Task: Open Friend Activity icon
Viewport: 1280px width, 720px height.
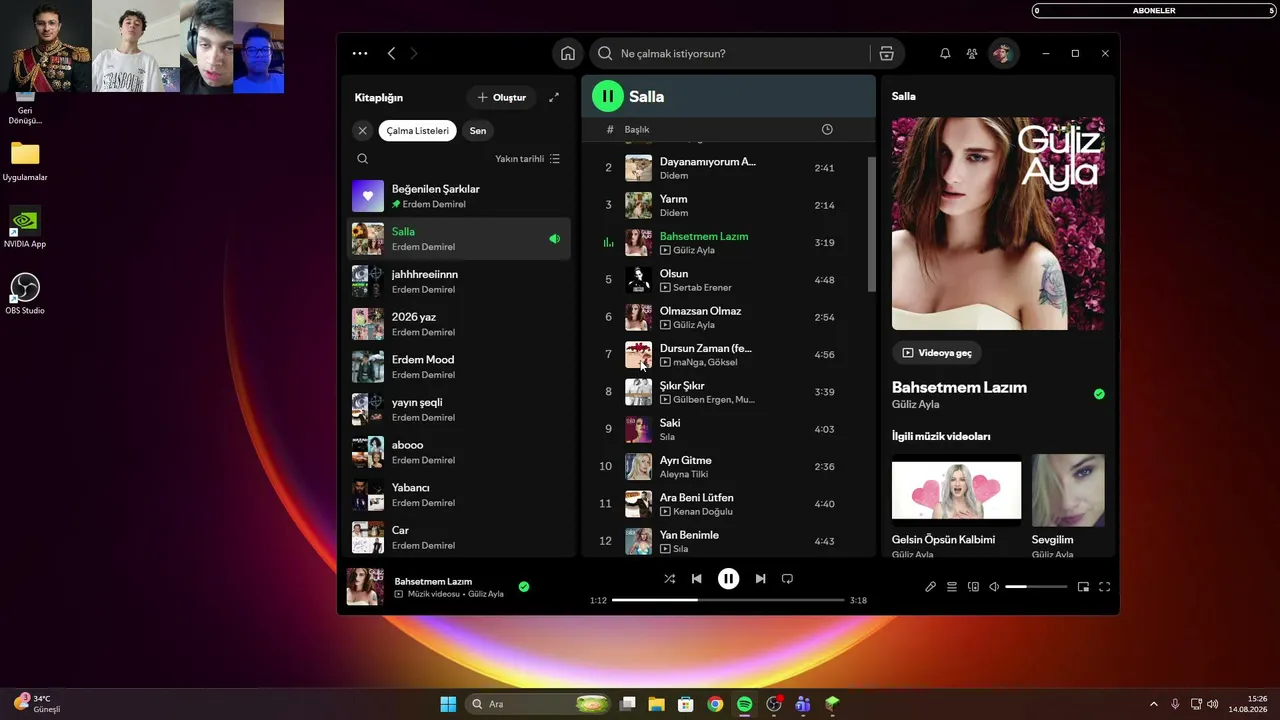Action: tap(972, 53)
